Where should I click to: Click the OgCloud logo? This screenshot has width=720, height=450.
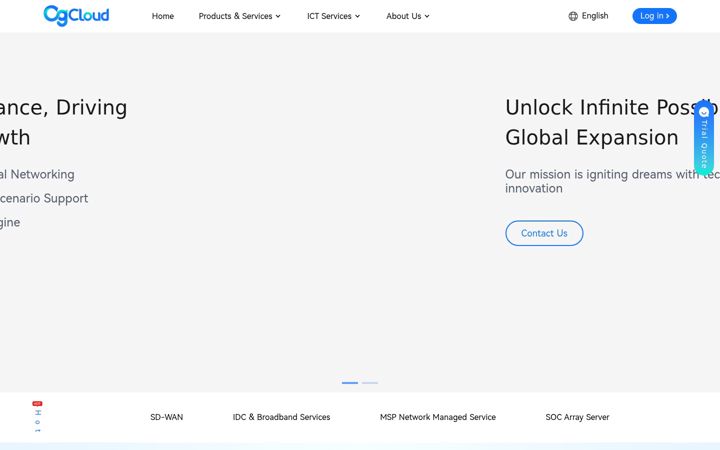[x=76, y=16]
